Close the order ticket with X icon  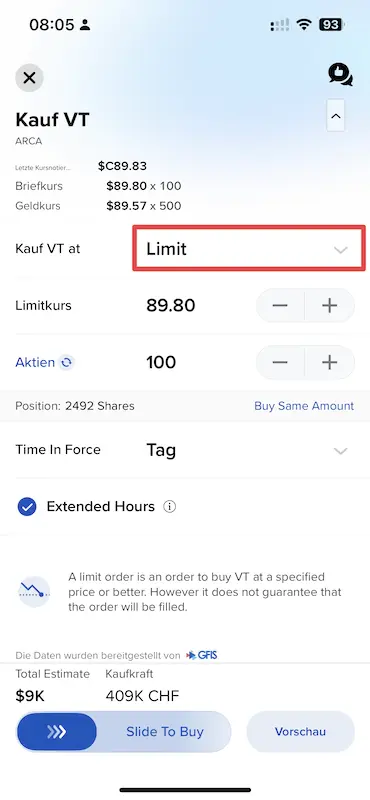point(29,78)
